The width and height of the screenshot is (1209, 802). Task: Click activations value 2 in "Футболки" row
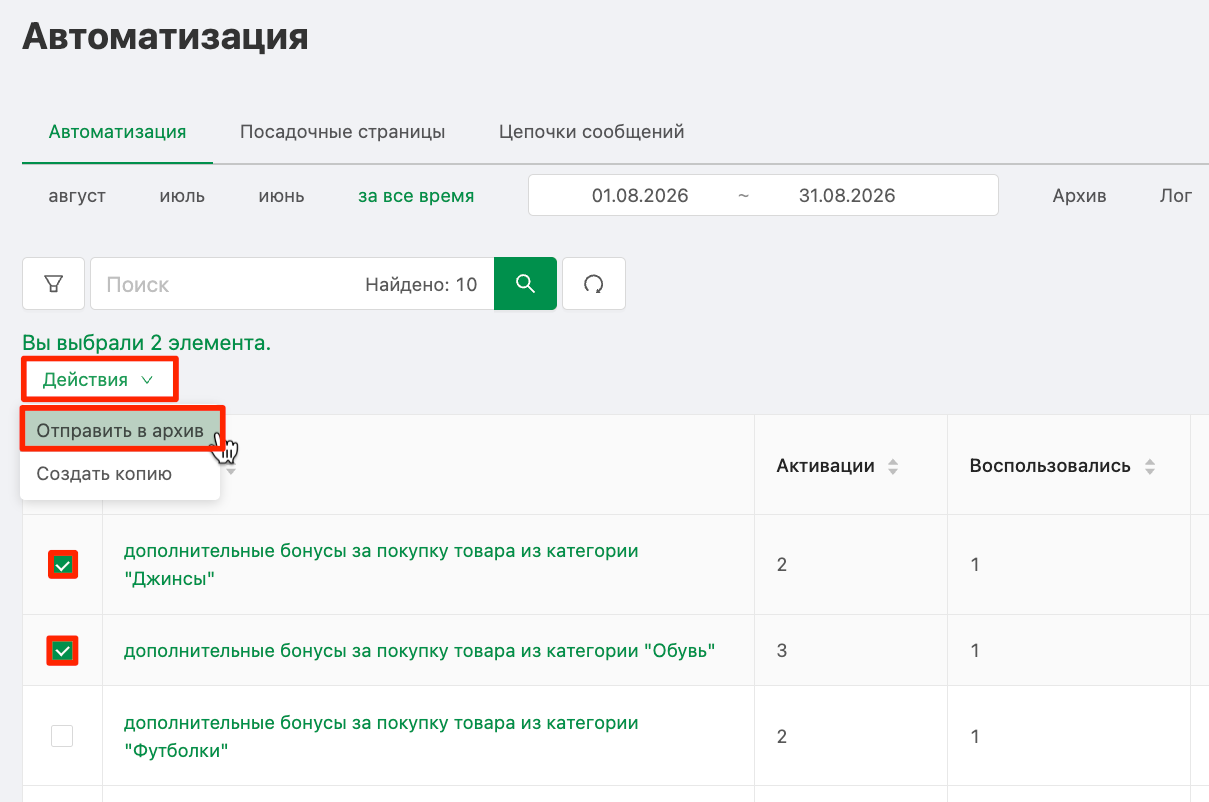click(x=782, y=737)
